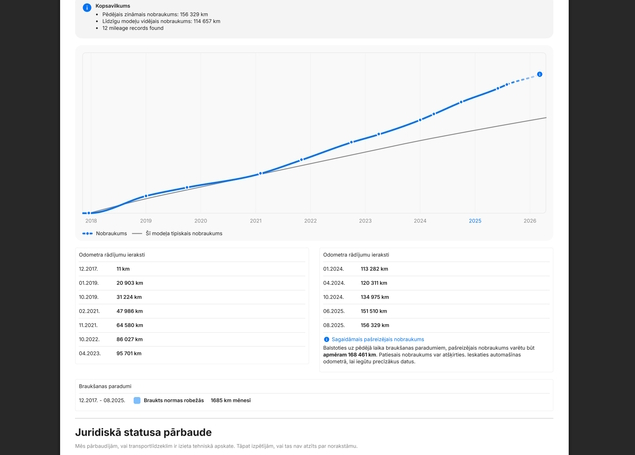
Task: Open the Sagaidāmais pašreizējais nobraukums link
Action: click(378, 340)
